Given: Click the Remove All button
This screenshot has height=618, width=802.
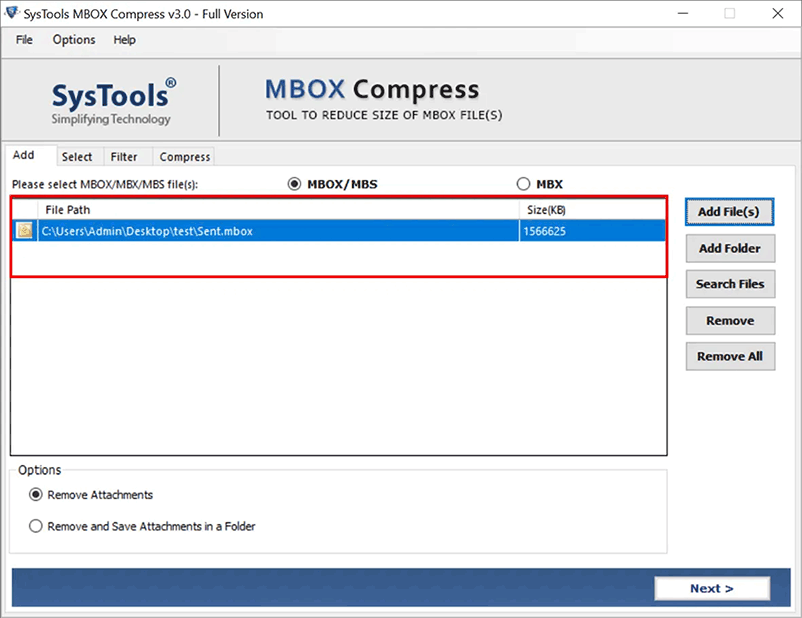Looking at the screenshot, I should click(x=729, y=356).
